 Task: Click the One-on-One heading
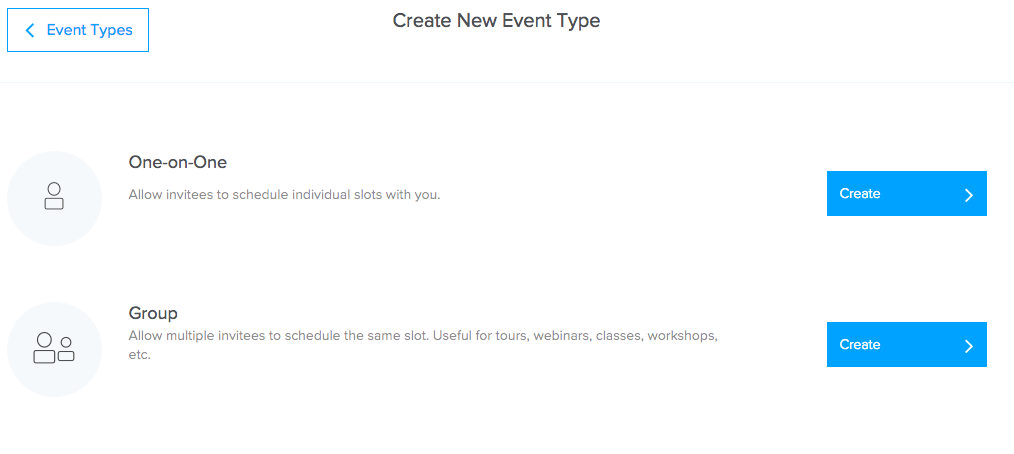[178, 162]
